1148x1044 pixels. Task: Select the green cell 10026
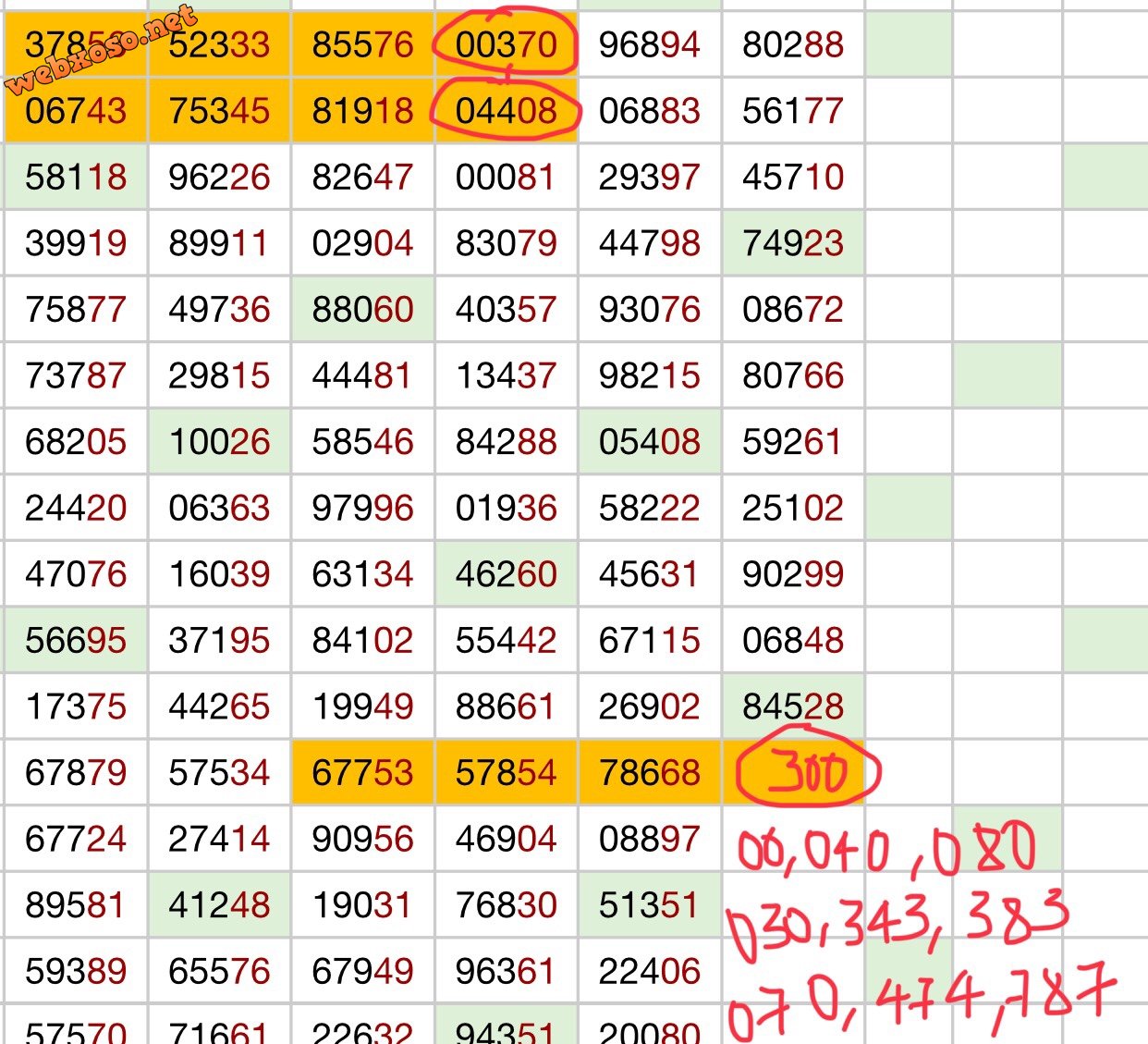(x=220, y=442)
